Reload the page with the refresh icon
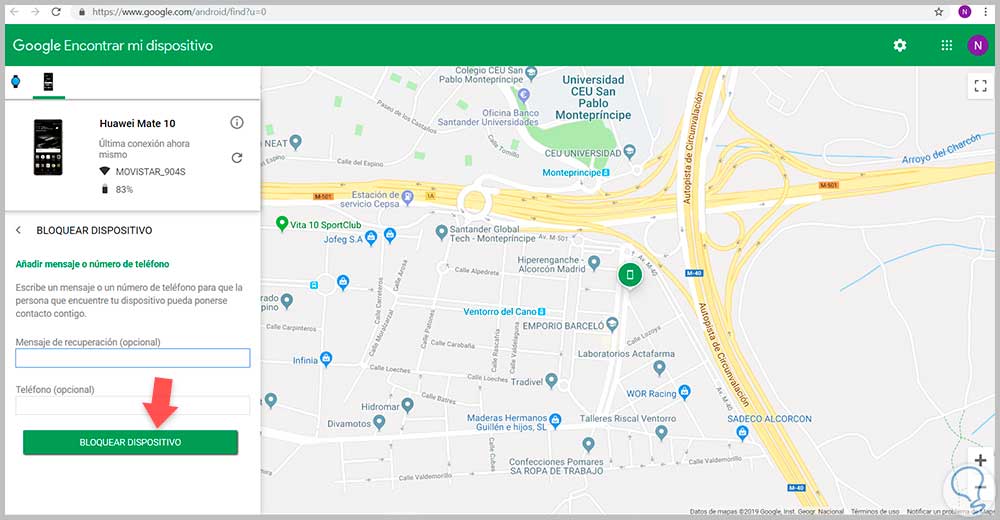 click(x=56, y=11)
